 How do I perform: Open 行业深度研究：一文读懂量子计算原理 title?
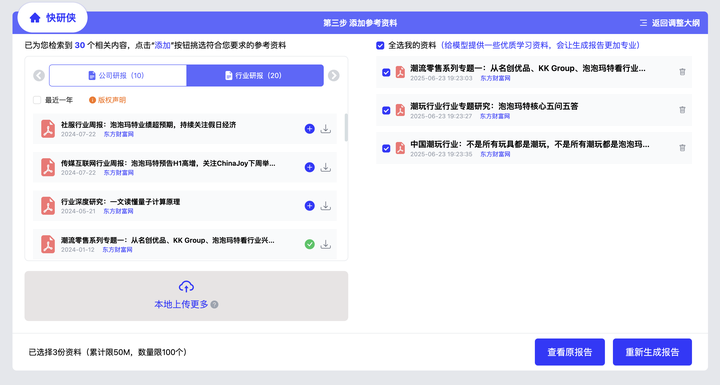(x=120, y=202)
